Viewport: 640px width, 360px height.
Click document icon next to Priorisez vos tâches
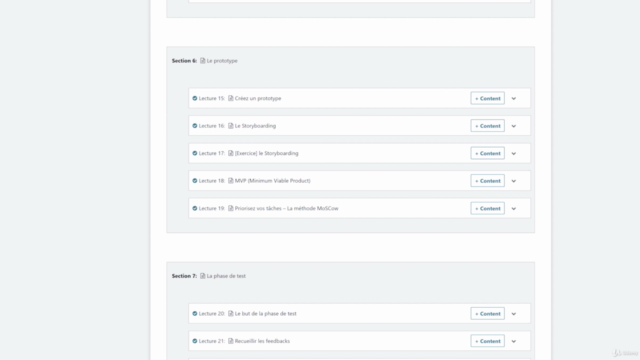231,208
